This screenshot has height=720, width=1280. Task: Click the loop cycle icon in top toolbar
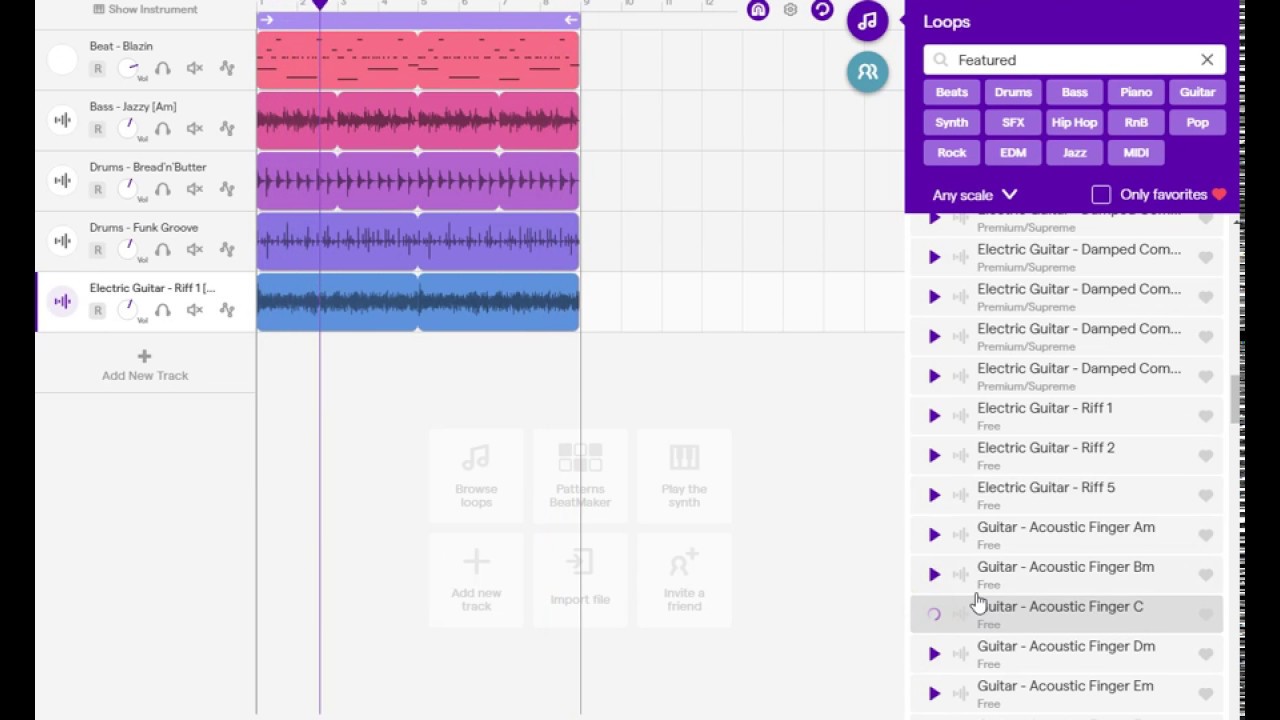822,10
